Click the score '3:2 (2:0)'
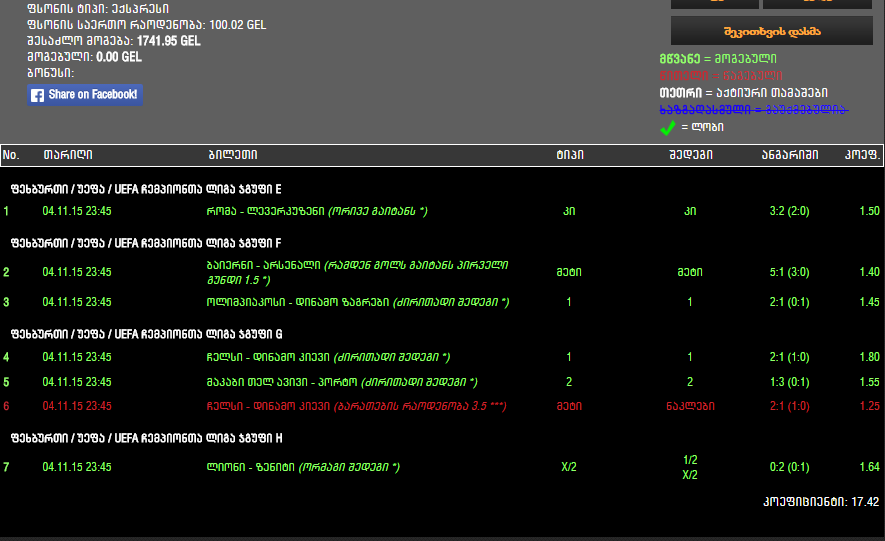 coord(789,211)
